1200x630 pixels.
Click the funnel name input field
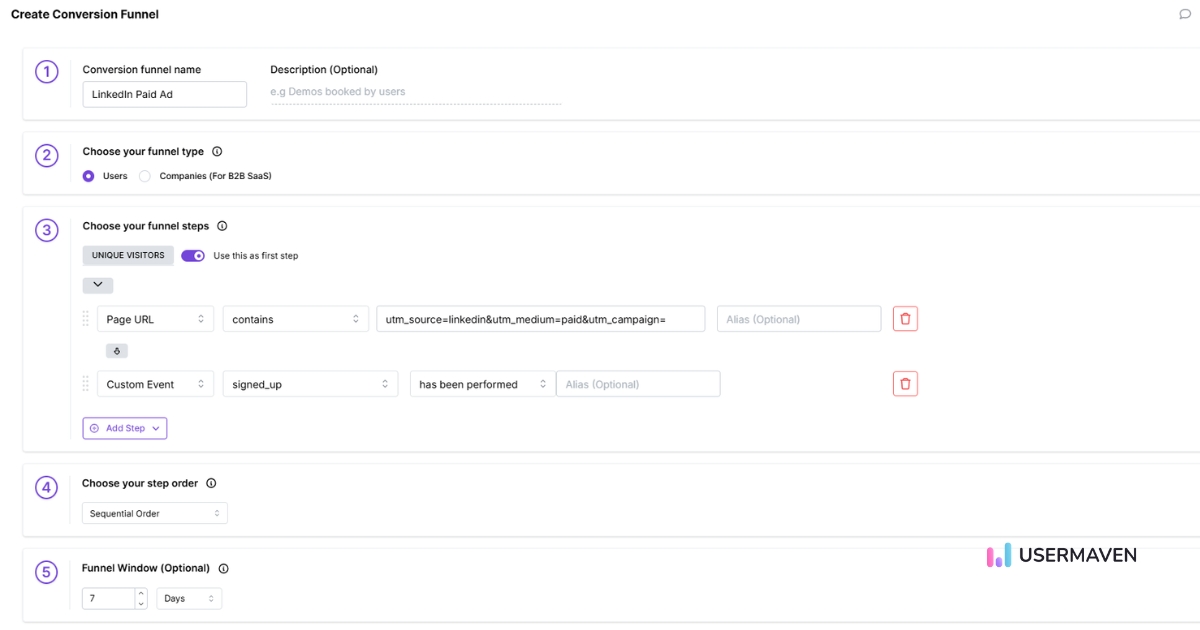point(164,94)
